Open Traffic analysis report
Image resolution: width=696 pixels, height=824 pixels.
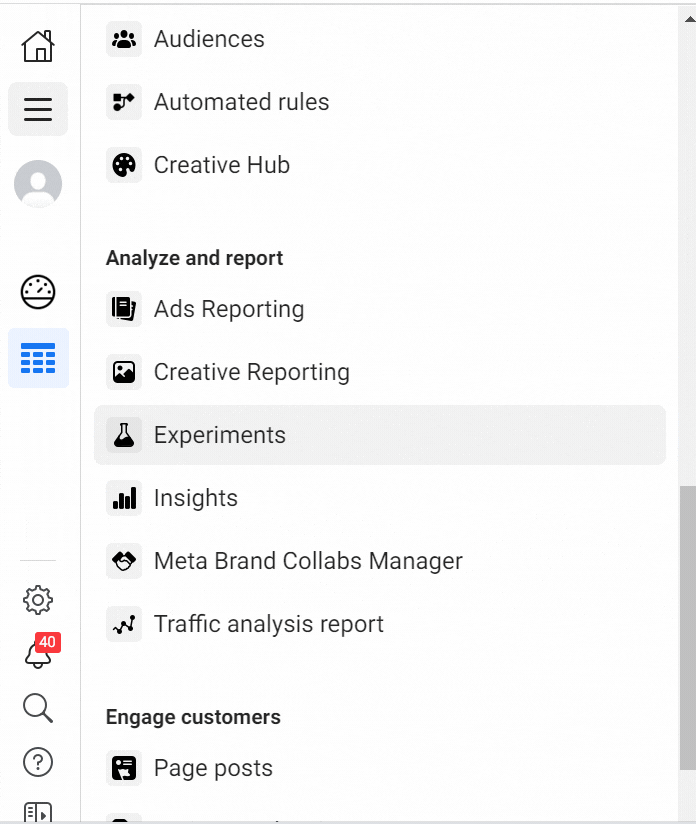pyautogui.click(x=268, y=624)
